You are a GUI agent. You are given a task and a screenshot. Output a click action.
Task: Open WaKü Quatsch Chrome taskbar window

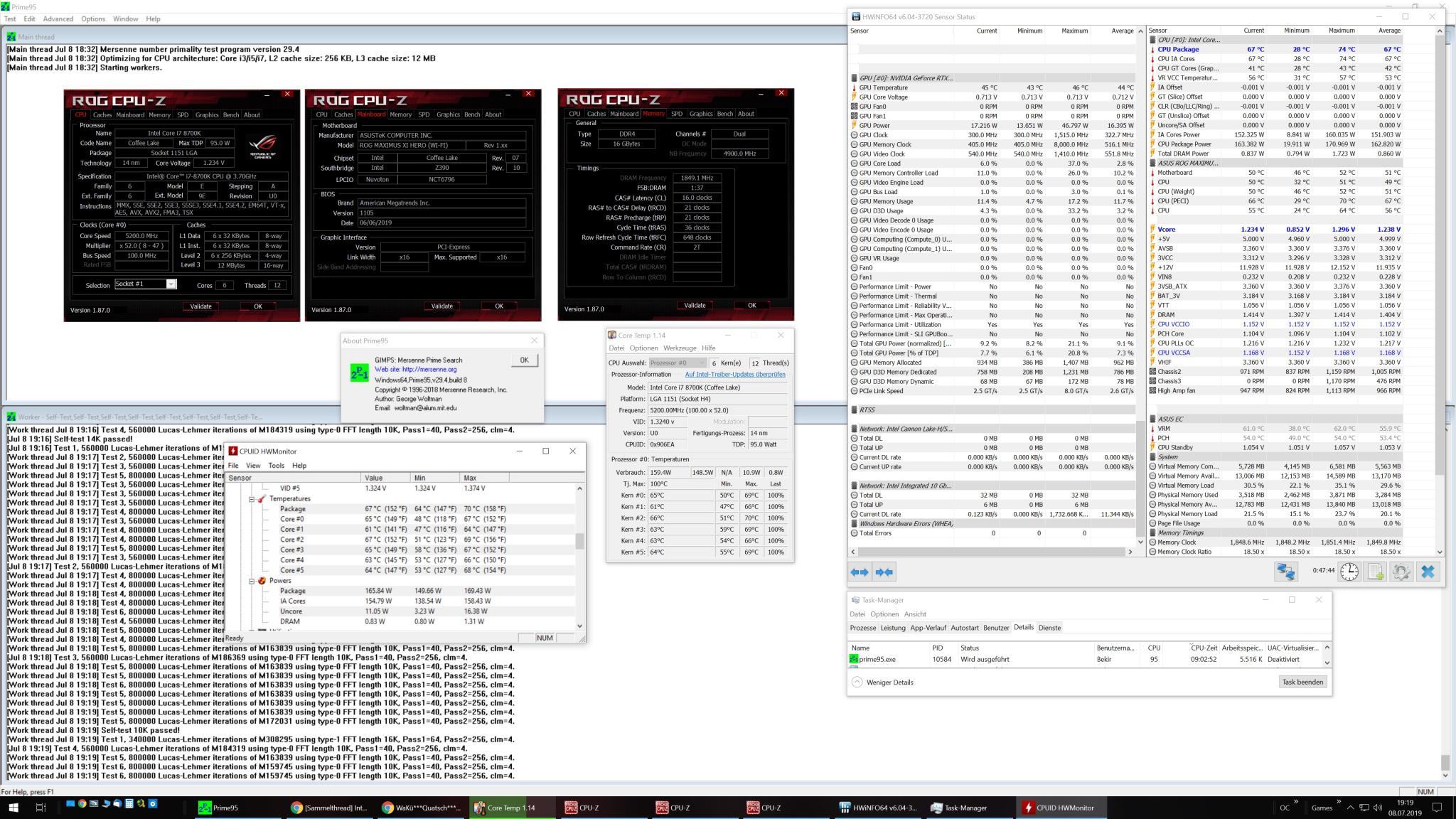pos(422,808)
